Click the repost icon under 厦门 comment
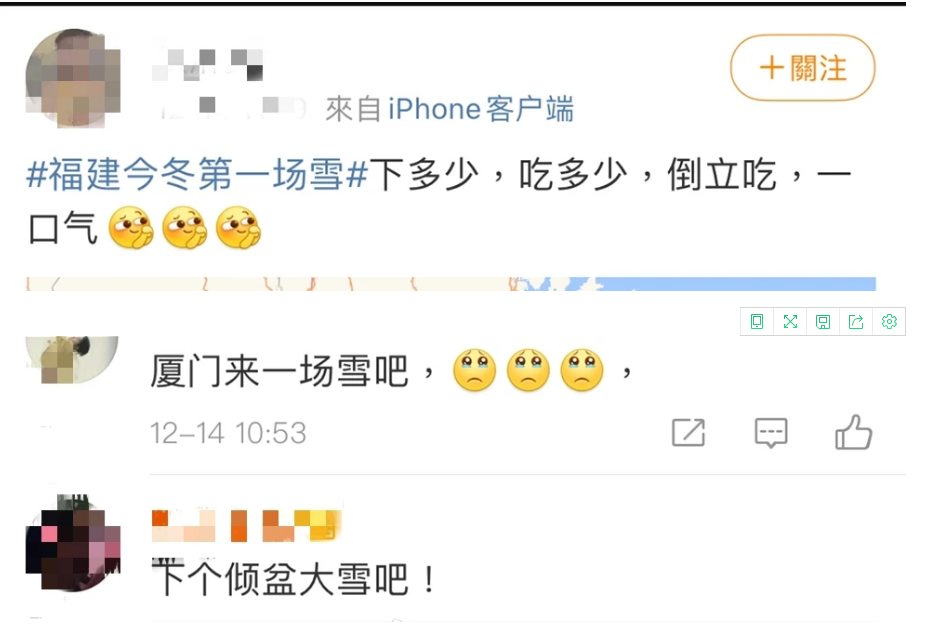Viewport: 925px width, 638px height. pyautogui.click(x=688, y=433)
